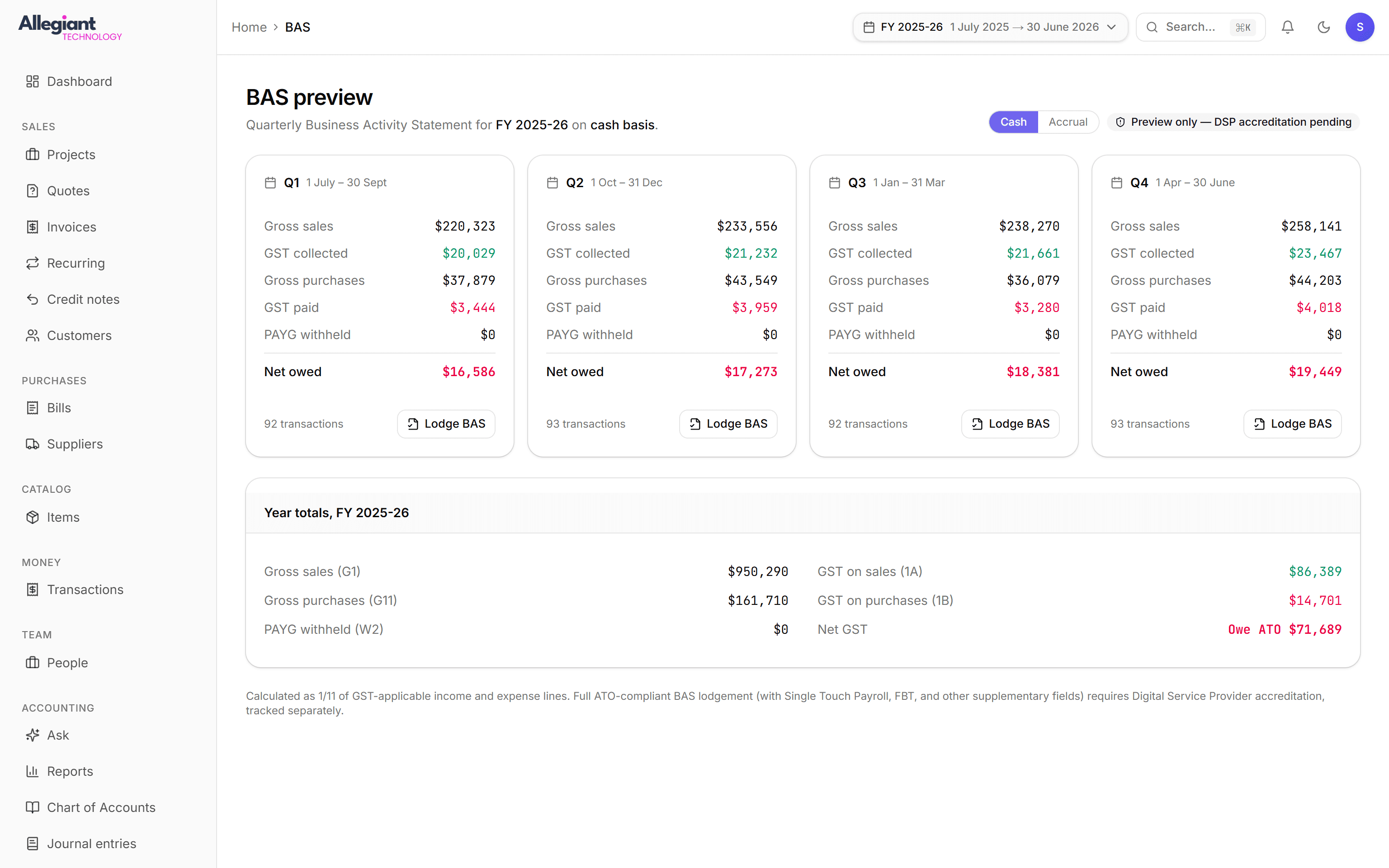Open the FY 2025-26 period dropdown
Image resolution: width=1389 pixels, height=868 pixels.
coord(990,27)
